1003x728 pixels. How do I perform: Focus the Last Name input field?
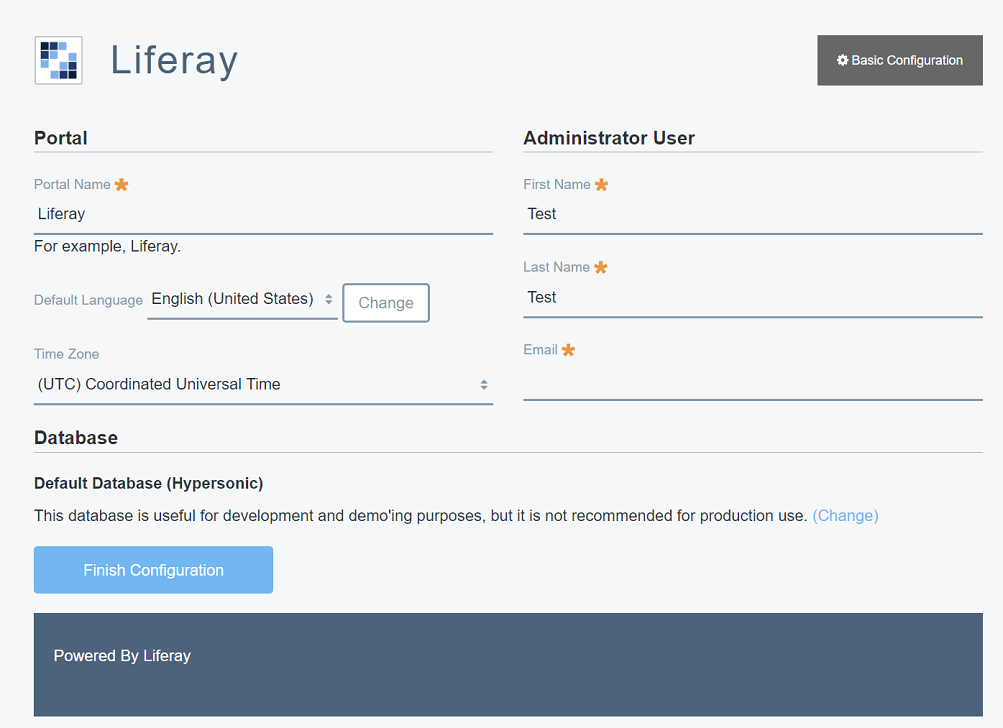[x=752, y=297]
